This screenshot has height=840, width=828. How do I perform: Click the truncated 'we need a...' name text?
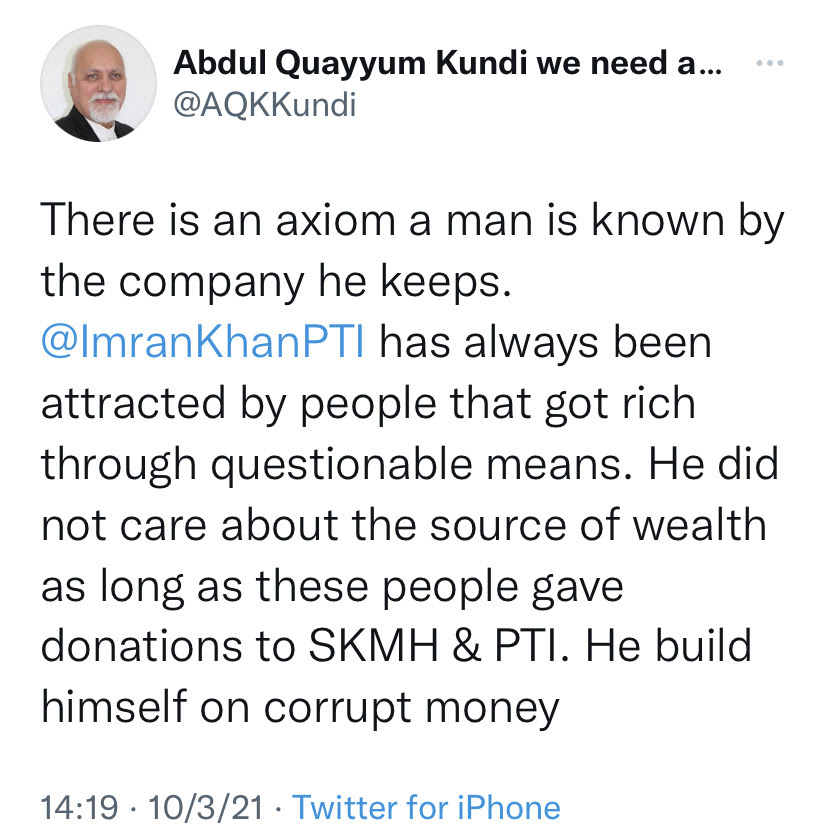pyautogui.click(x=629, y=63)
